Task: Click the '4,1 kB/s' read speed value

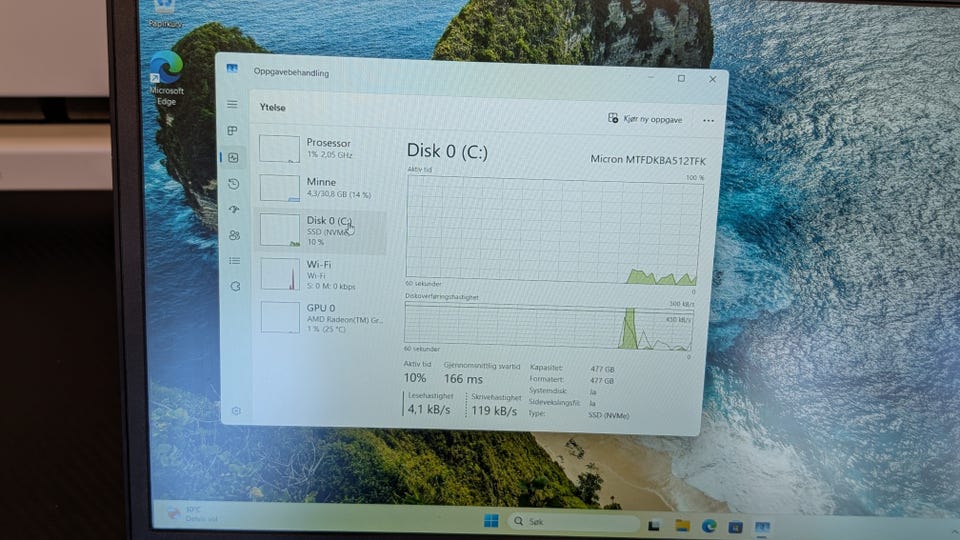Action: [x=429, y=409]
